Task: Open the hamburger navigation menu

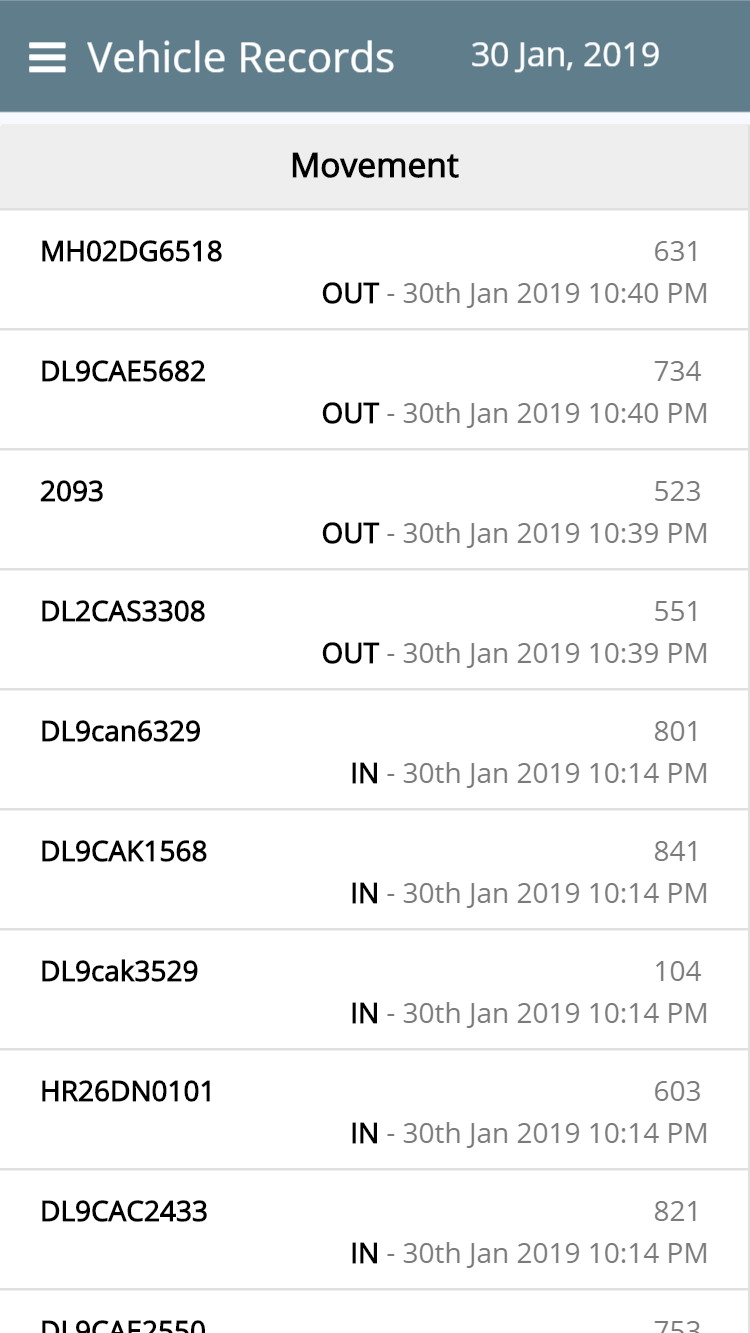Action: coord(47,58)
